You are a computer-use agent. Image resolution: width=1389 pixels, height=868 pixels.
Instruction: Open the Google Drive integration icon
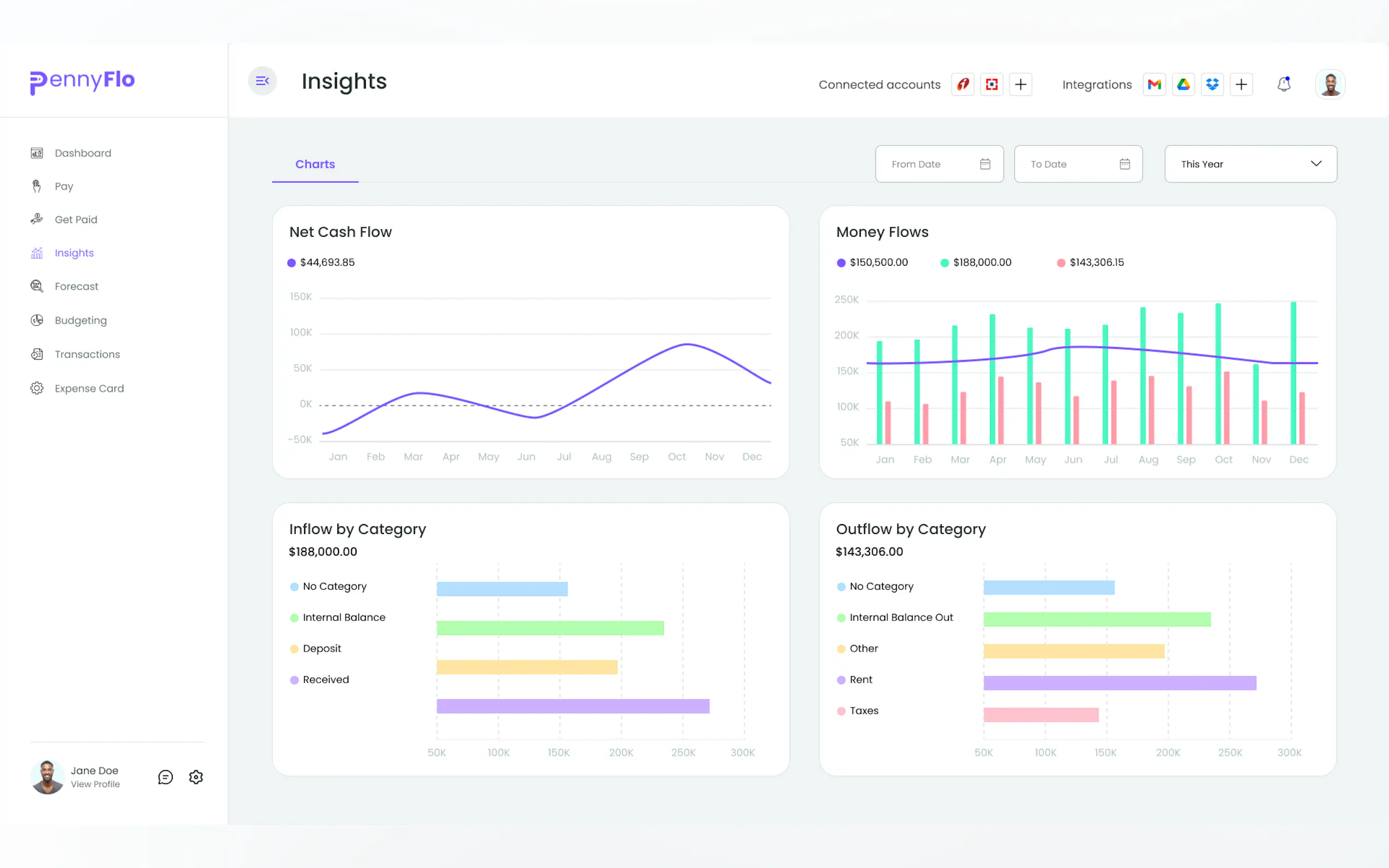[1183, 84]
